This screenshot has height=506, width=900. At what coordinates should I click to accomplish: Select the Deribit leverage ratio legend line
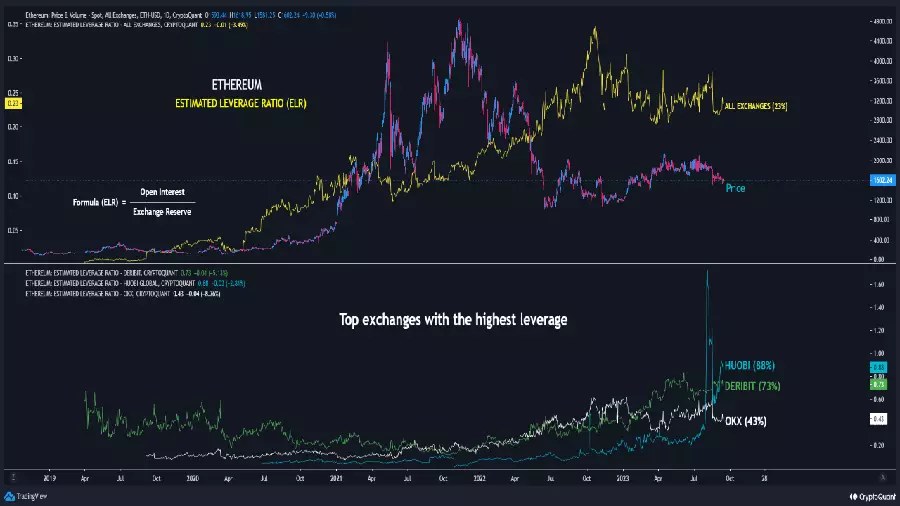tap(126, 273)
